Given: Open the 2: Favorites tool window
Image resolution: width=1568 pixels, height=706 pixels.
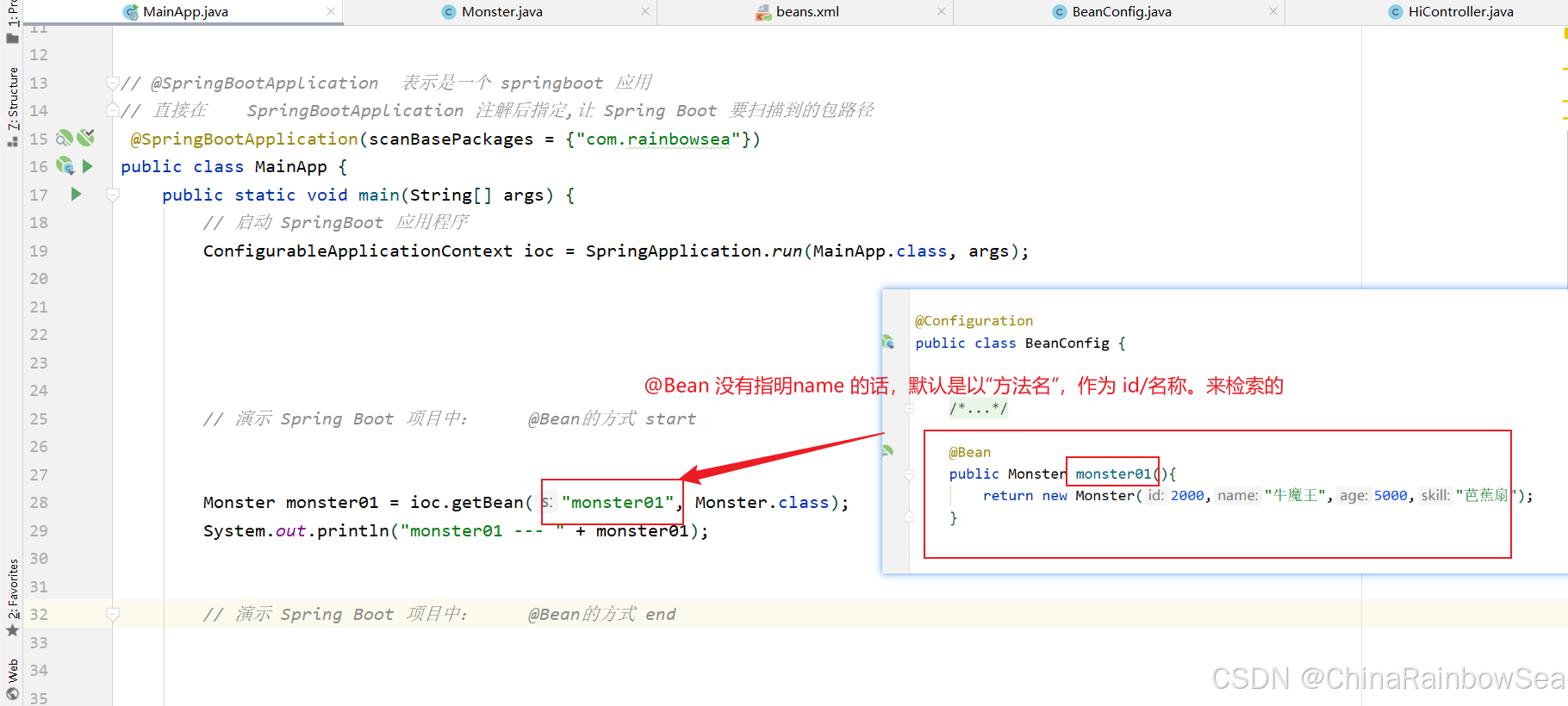Looking at the screenshot, I should (12, 598).
